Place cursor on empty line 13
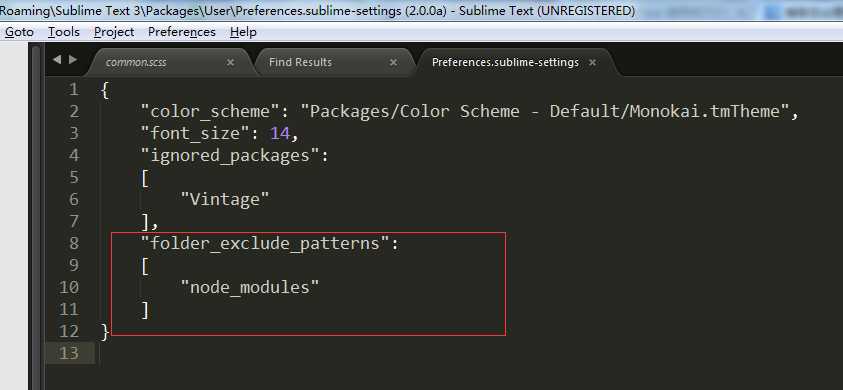843x390 pixels. [x=468, y=353]
